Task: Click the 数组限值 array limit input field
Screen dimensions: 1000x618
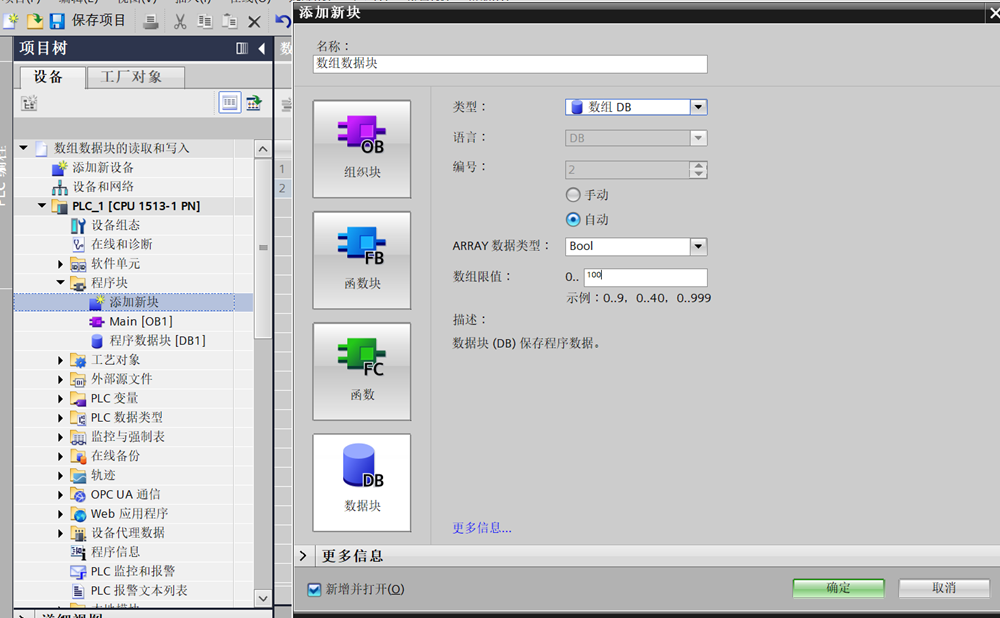Action: (645, 277)
